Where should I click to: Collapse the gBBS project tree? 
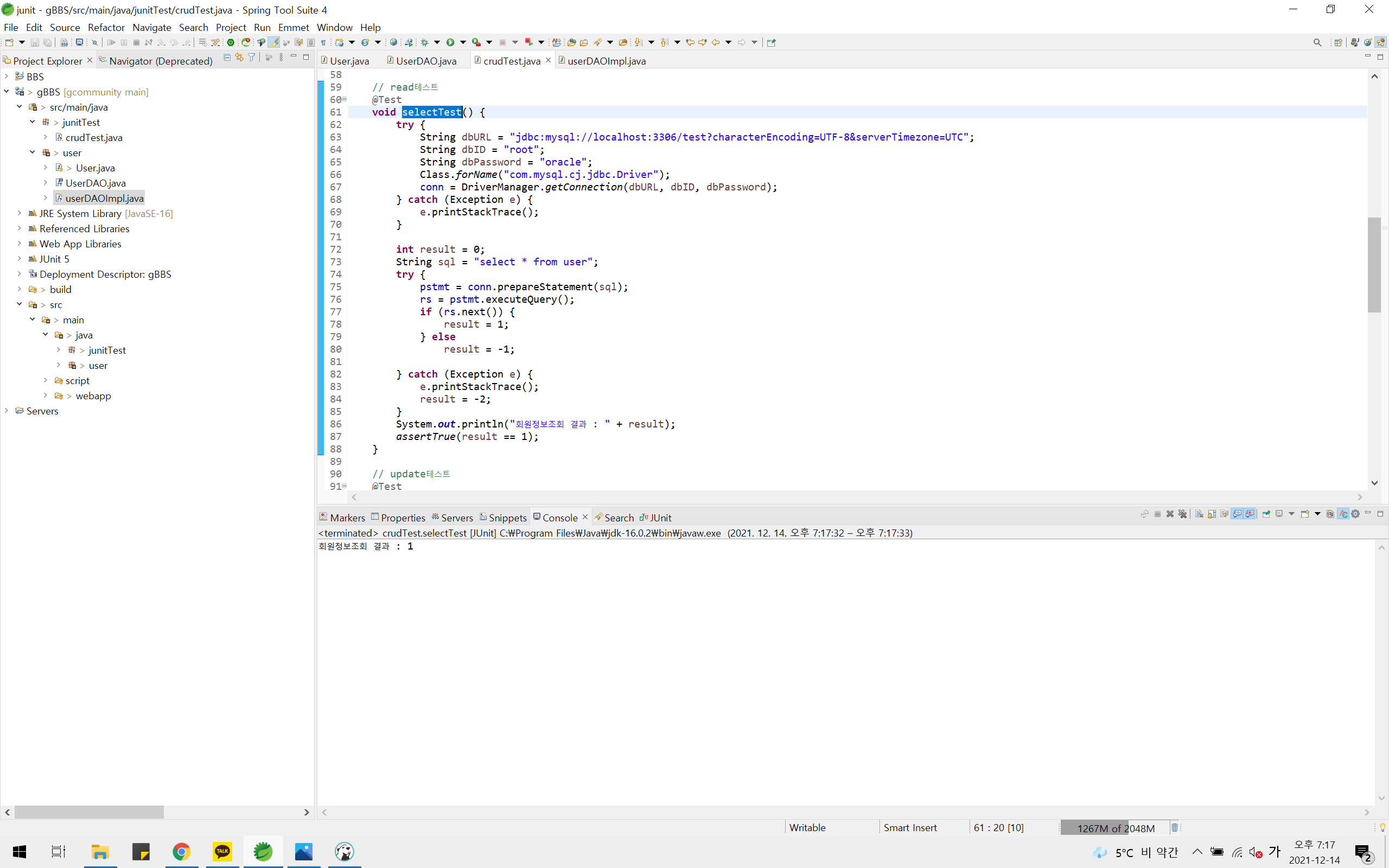tap(7, 91)
